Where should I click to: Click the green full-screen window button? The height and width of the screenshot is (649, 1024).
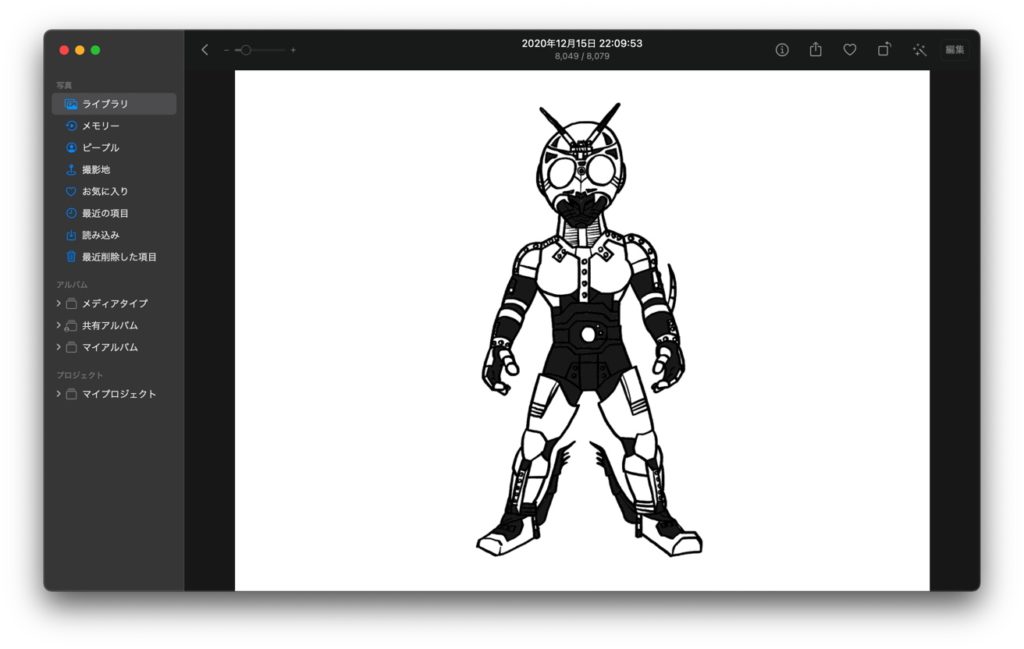pos(95,50)
